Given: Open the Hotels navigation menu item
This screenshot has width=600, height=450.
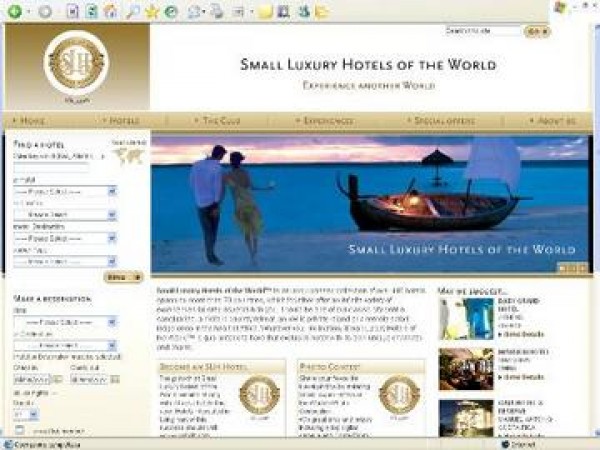Looking at the screenshot, I should coord(124,120).
